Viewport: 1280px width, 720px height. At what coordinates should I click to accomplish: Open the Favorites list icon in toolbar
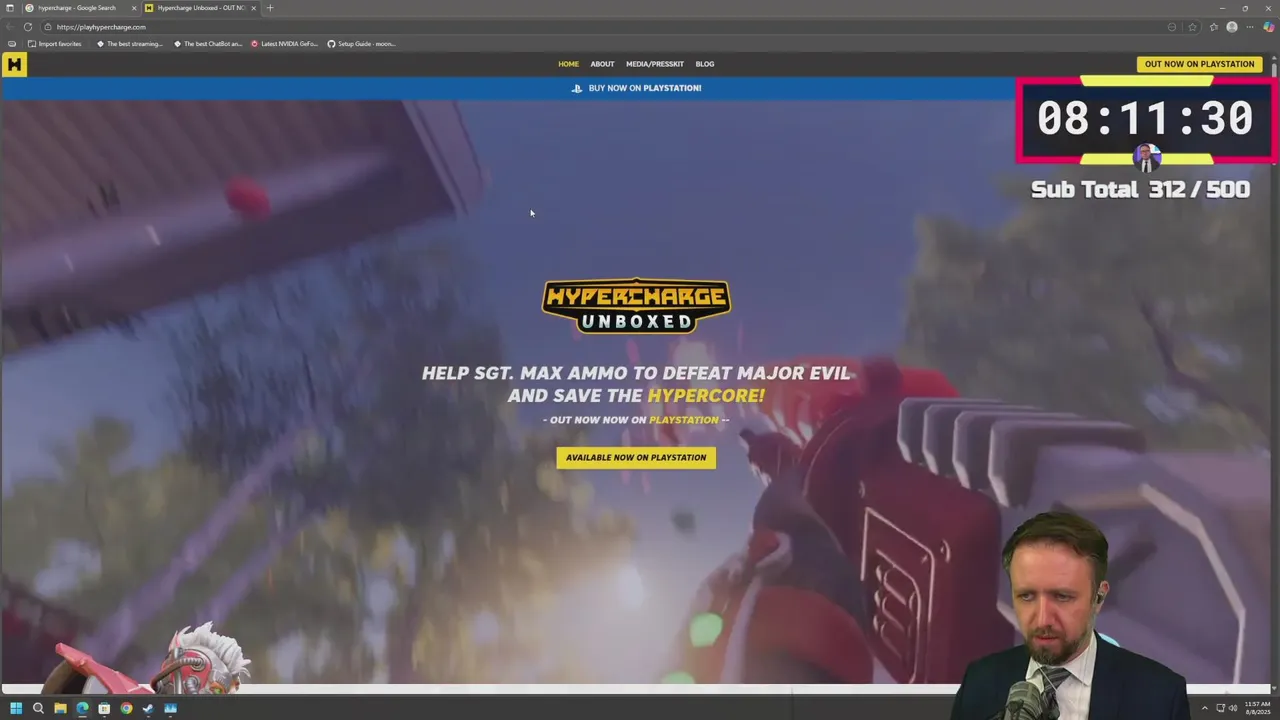tap(1214, 27)
